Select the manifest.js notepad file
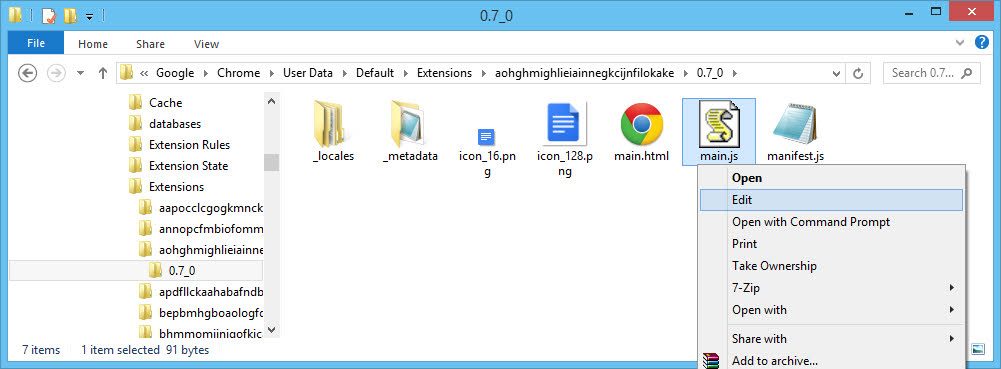Viewport: 1001px width, 369px height. pyautogui.click(x=795, y=124)
